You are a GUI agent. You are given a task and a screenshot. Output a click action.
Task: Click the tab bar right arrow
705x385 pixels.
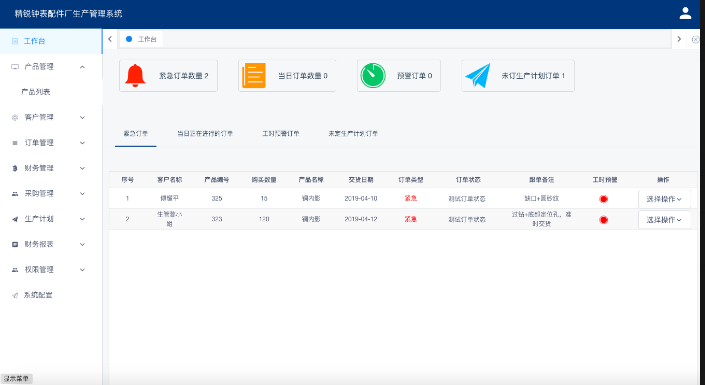[x=679, y=39]
